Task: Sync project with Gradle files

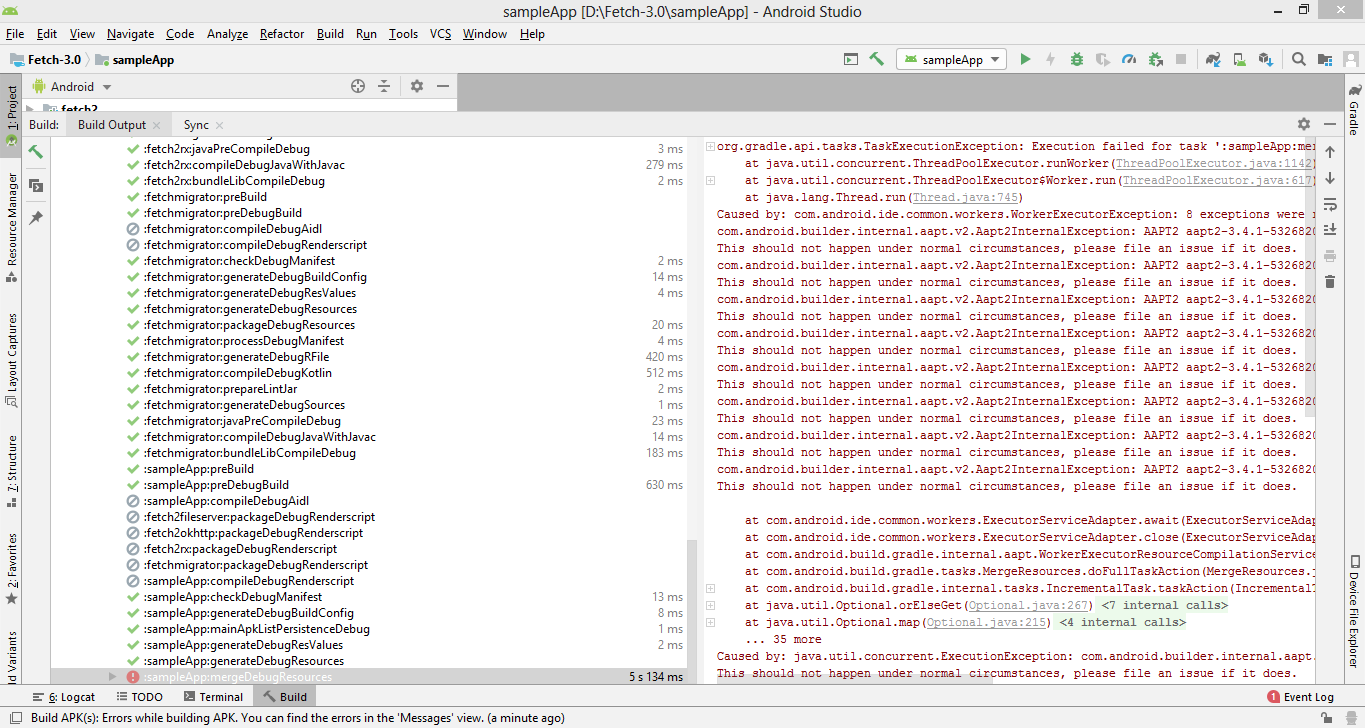Action: (x=1213, y=59)
